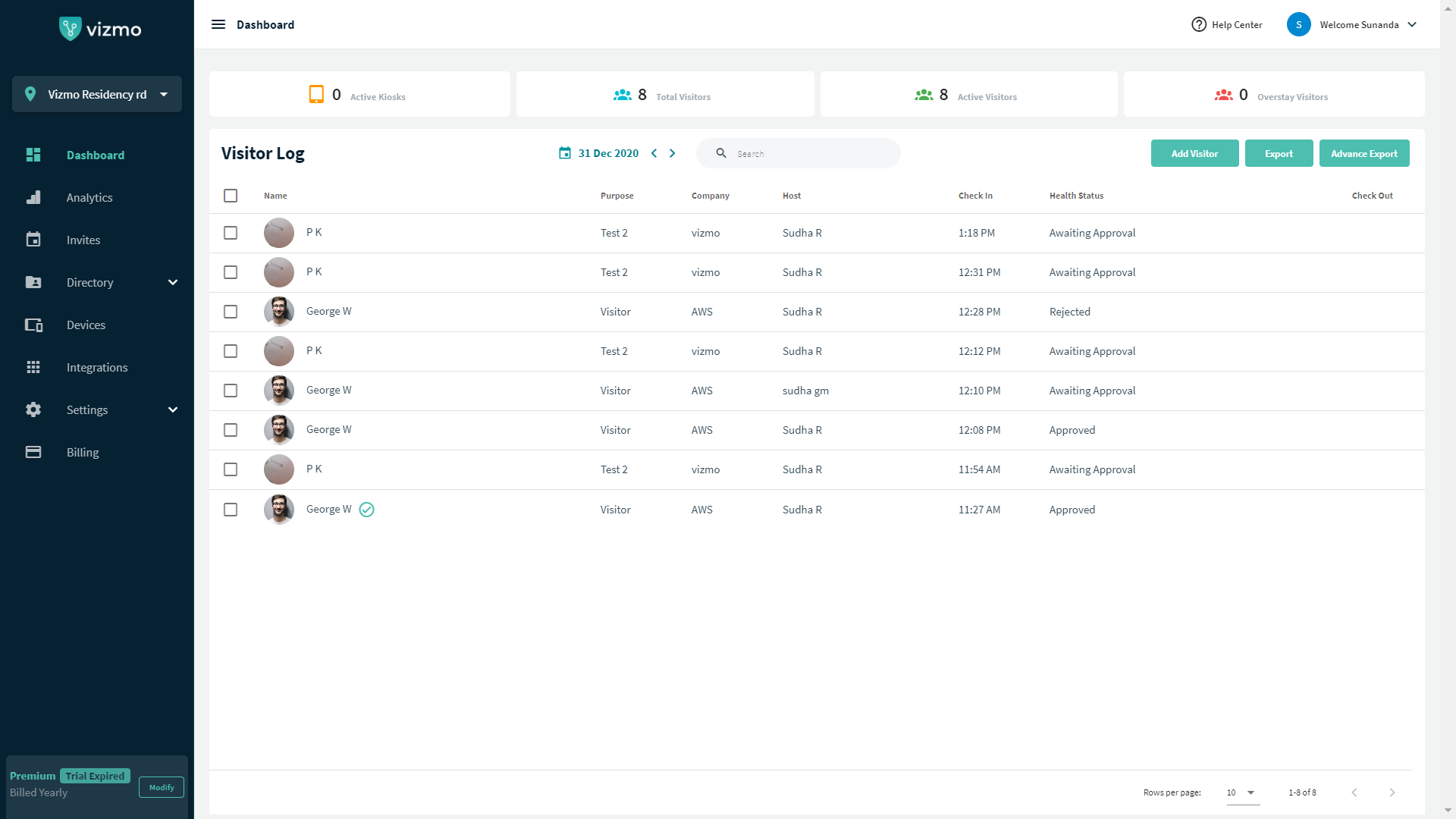Screen dimensions: 1456x819
Task: Check the Rejected George W row checkbox
Action: click(231, 312)
